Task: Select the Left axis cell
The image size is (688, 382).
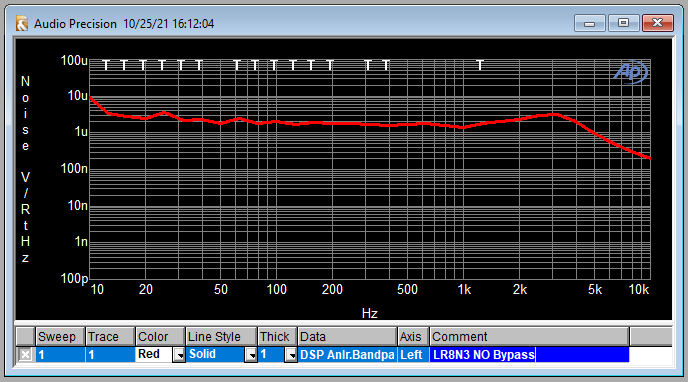Action: [x=413, y=354]
